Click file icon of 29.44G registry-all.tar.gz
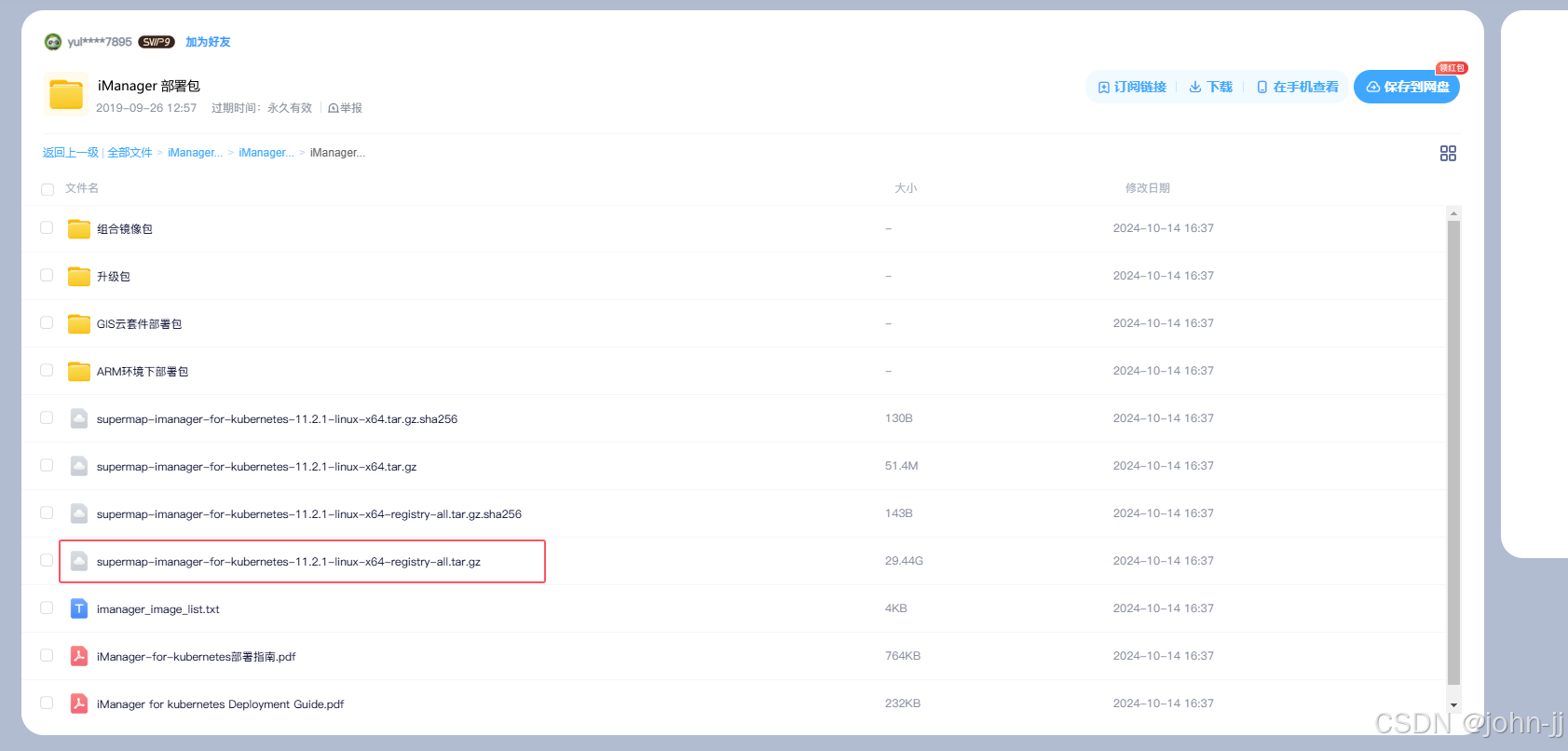Image resolution: width=1568 pixels, height=751 pixels. point(79,561)
